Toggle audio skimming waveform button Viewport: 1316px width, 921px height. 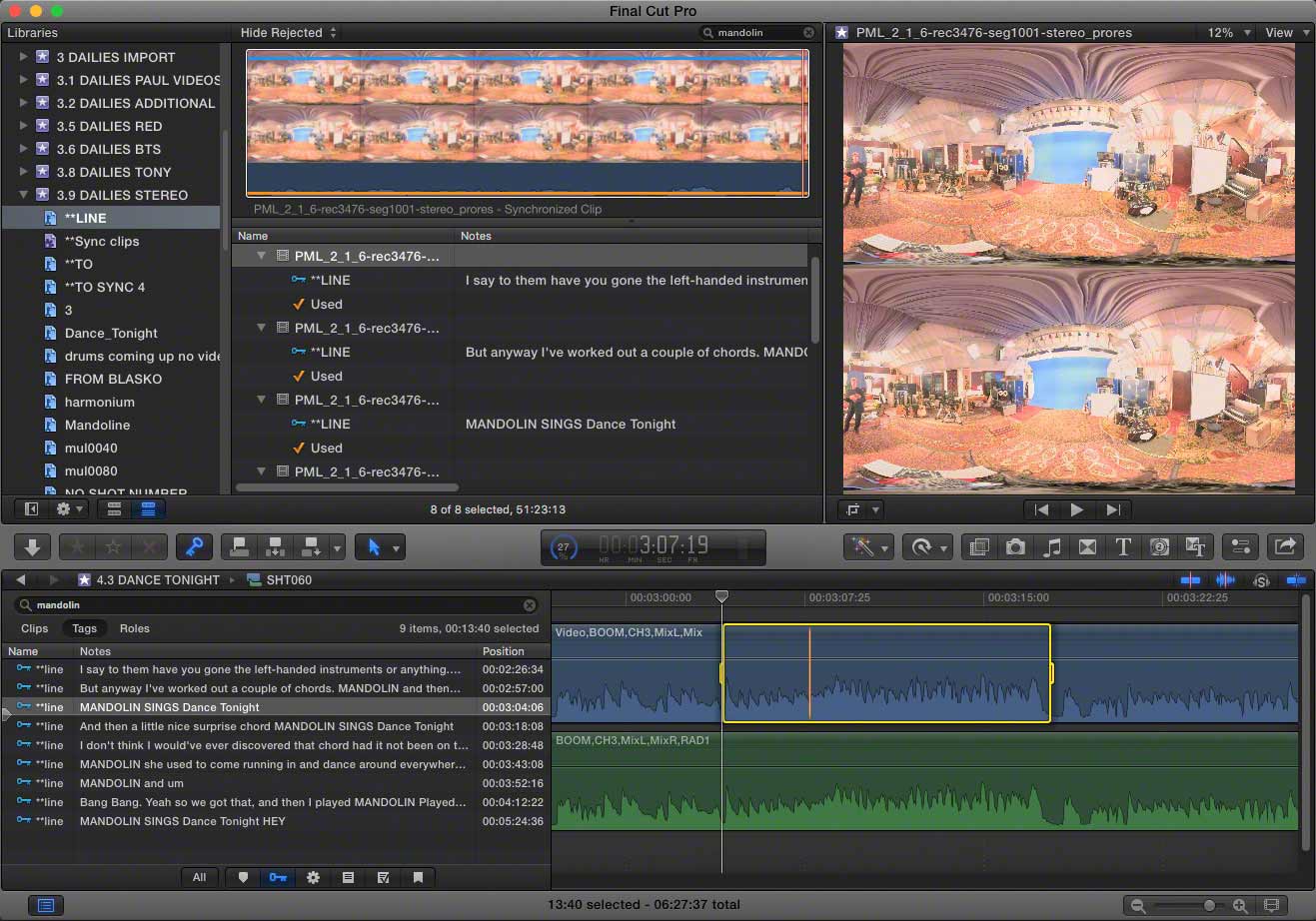(x=1225, y=580)
